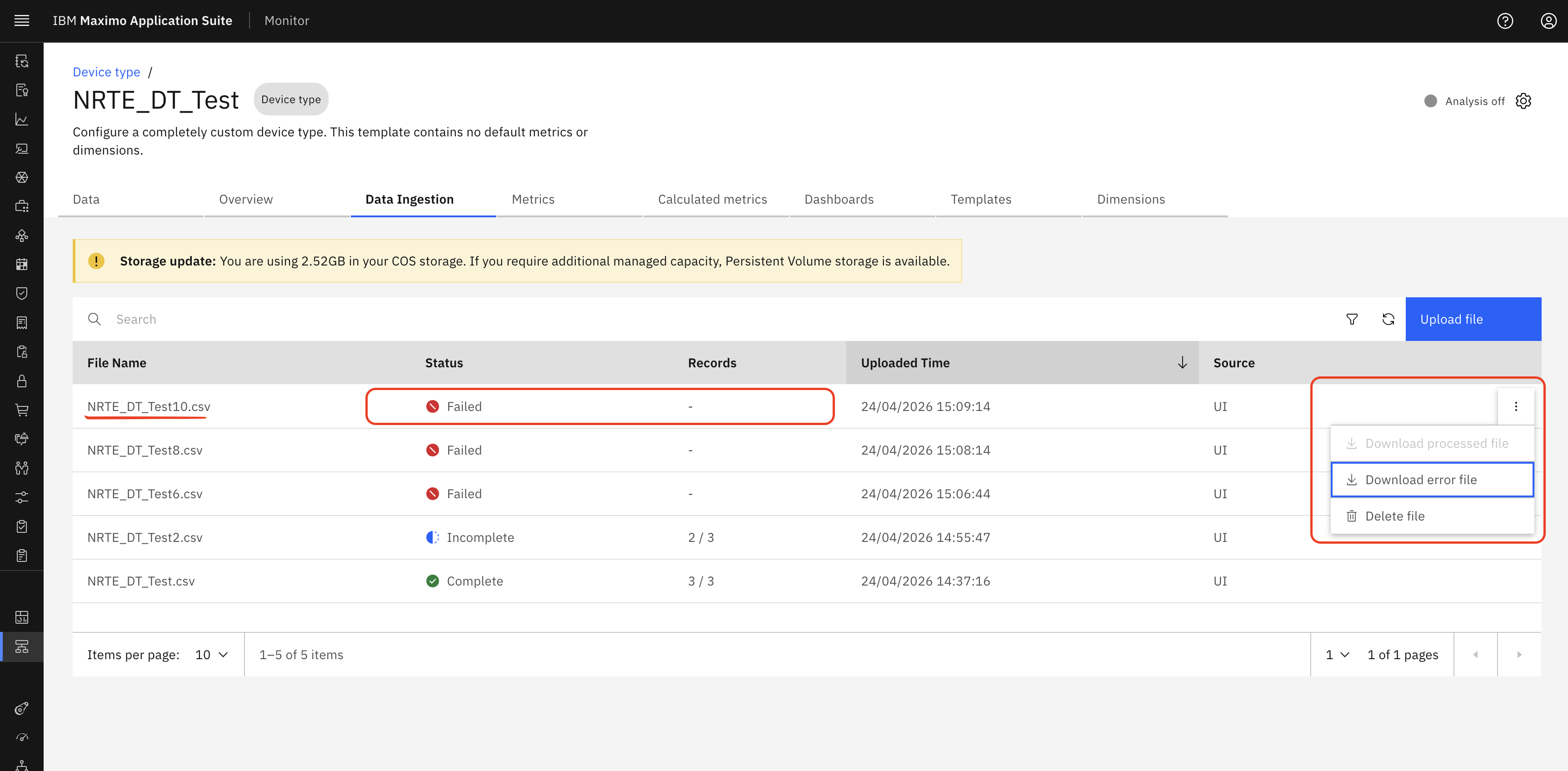Go to next page arrow
Viewport: 1568px width, 771px height.
1519,655
